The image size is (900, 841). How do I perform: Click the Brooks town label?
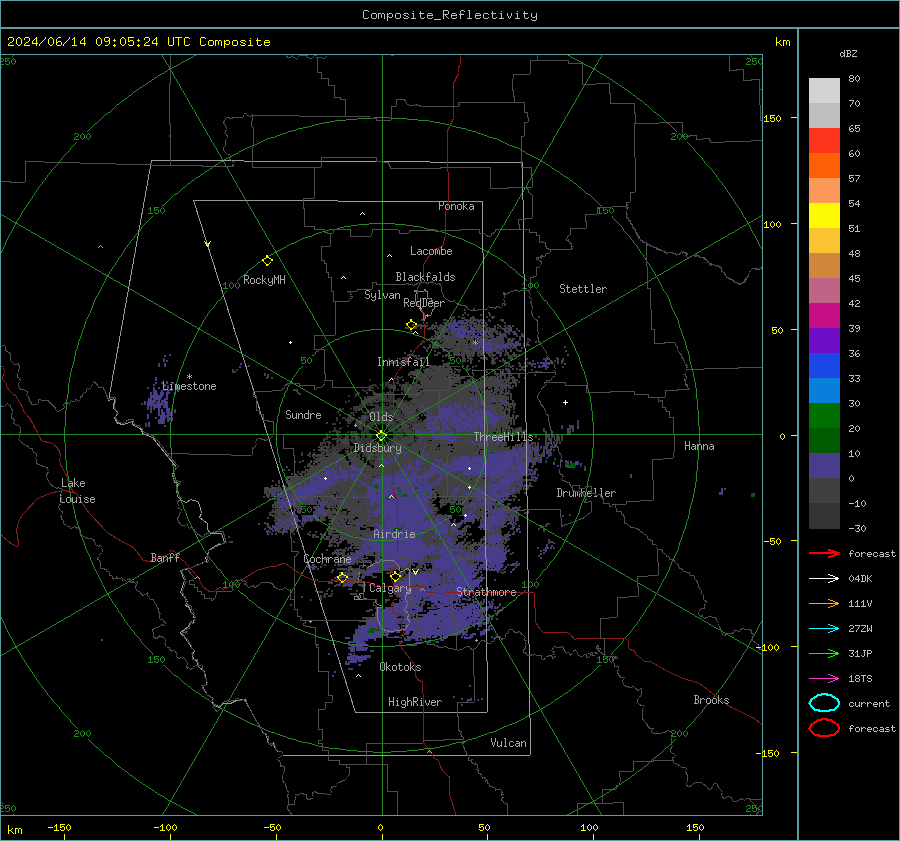coord(711,700)
